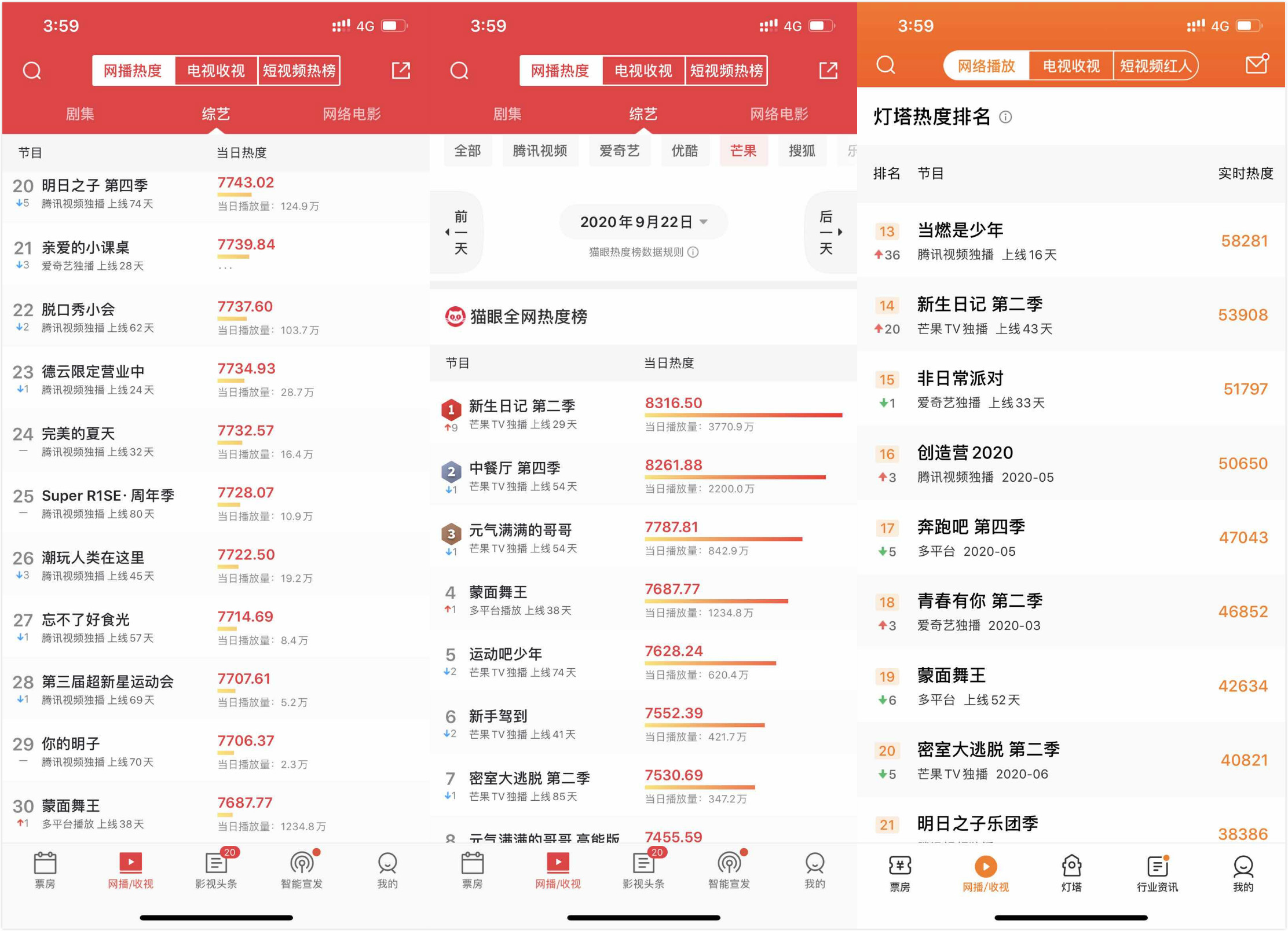Open 网播/收视 in the left panel bottom bar
The image size is (1288, 931).
[130, 870]
